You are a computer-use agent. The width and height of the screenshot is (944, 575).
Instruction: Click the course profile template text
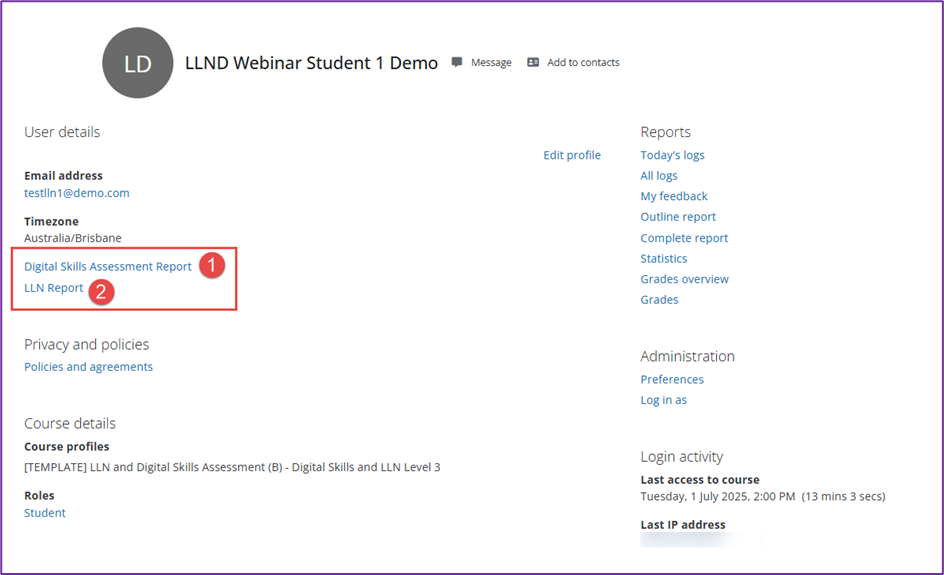pos(232,467)
